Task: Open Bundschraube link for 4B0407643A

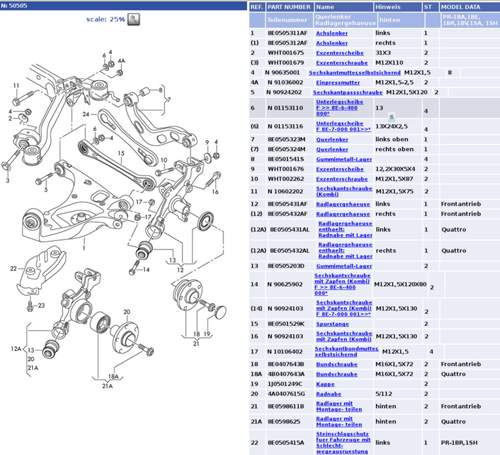Action: (336, 374)
